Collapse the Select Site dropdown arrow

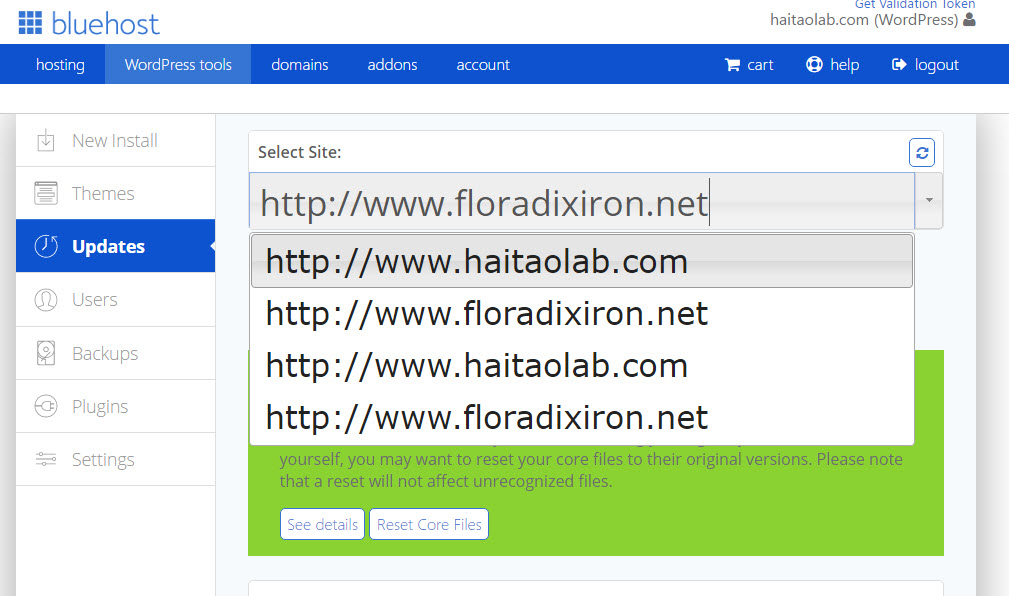click(x=929, y=201)
